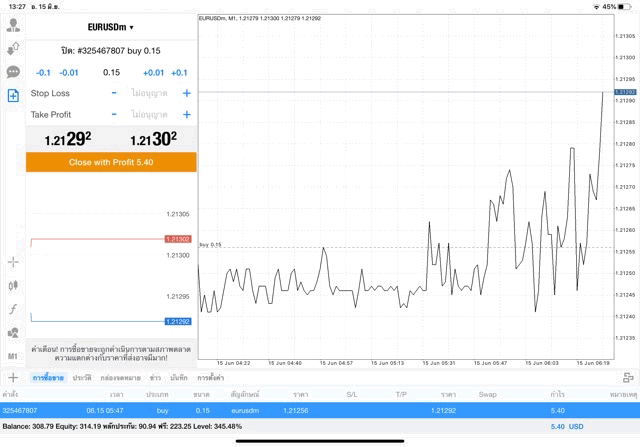Switch to the ประวัติ history tab
Viewport: 640px width, 447px height.
pos(82,378)
